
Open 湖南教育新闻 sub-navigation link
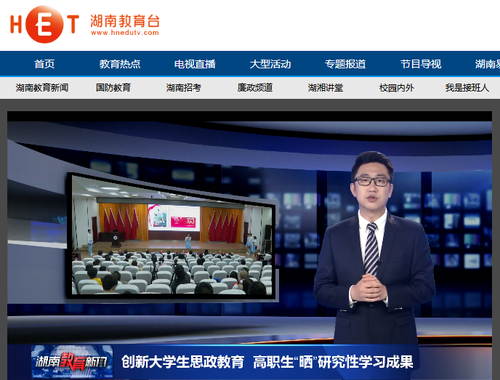pos(42,88)
